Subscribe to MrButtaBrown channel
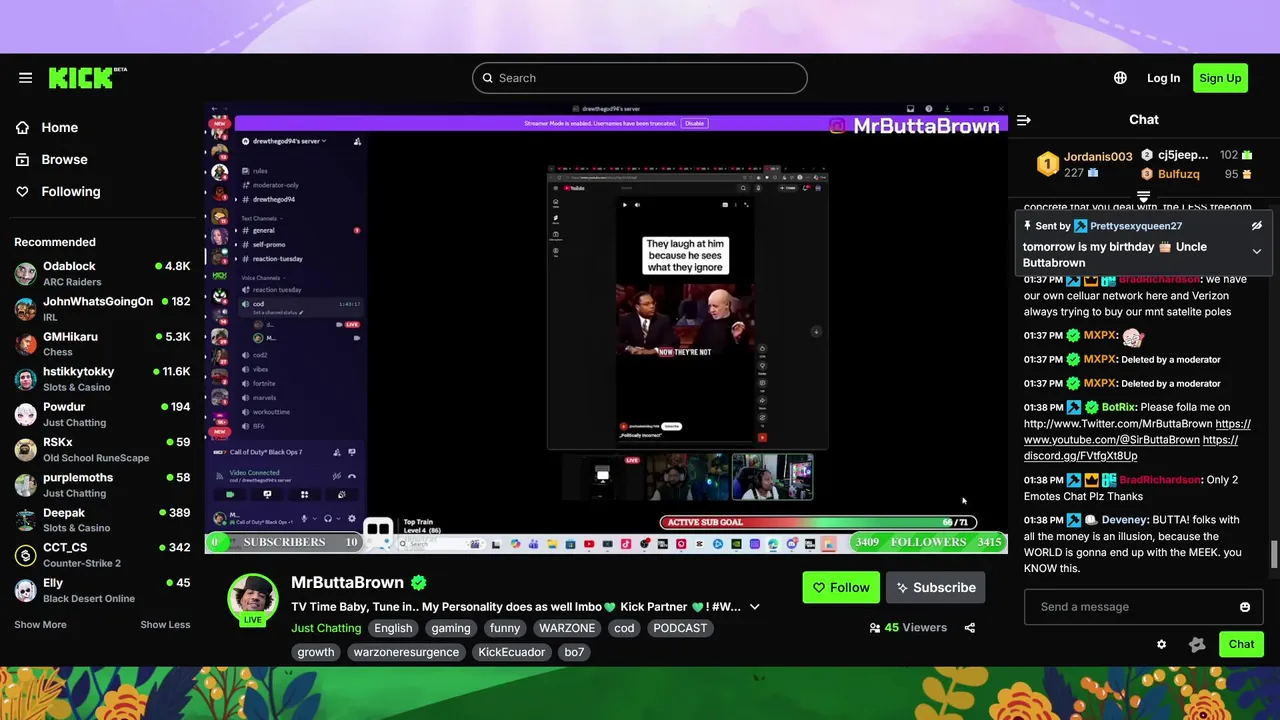This screenshot has height=720, width=1280. coord(936,588)
